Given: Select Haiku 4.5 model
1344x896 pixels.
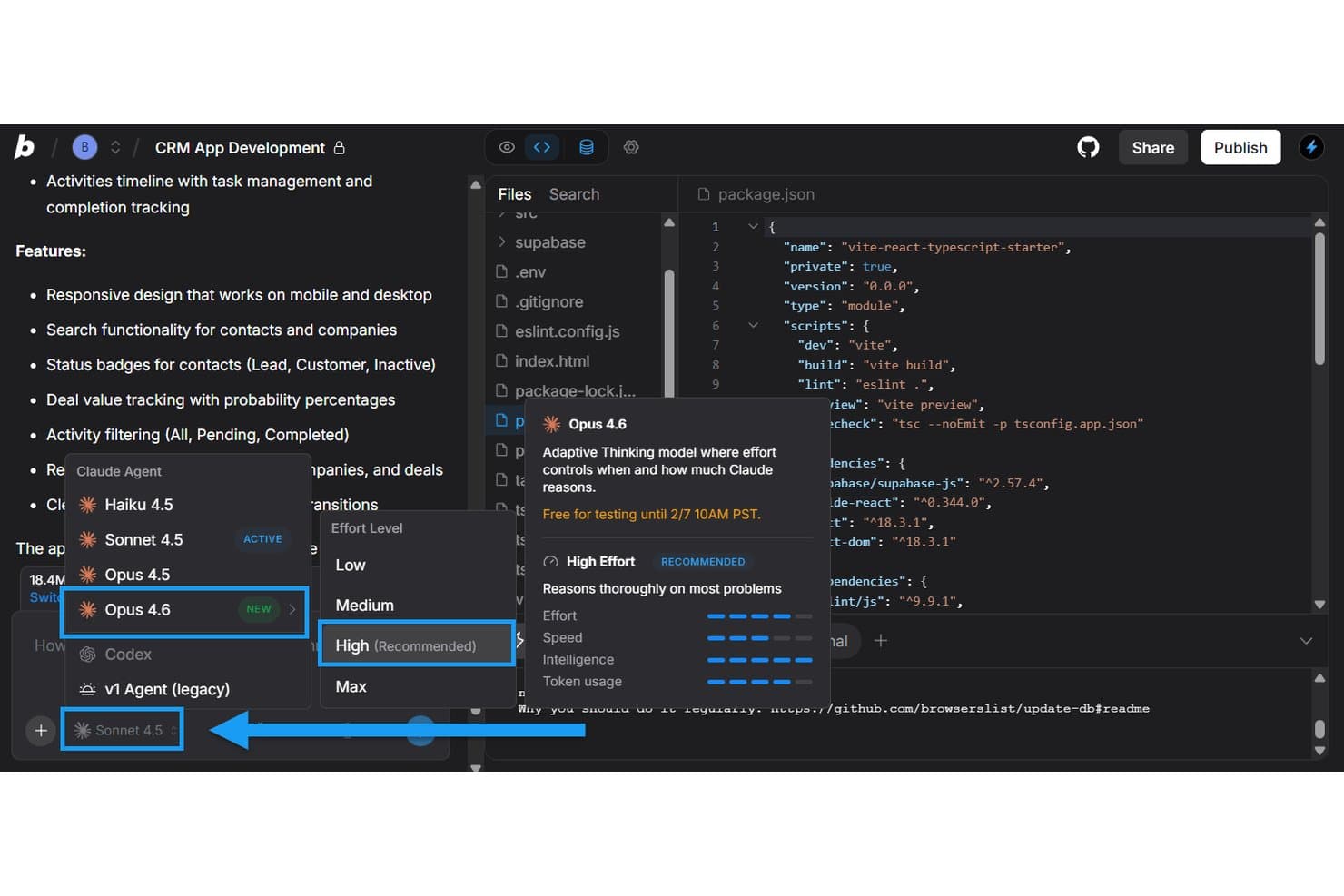Looking at the screenshot, I should point(188,505).
